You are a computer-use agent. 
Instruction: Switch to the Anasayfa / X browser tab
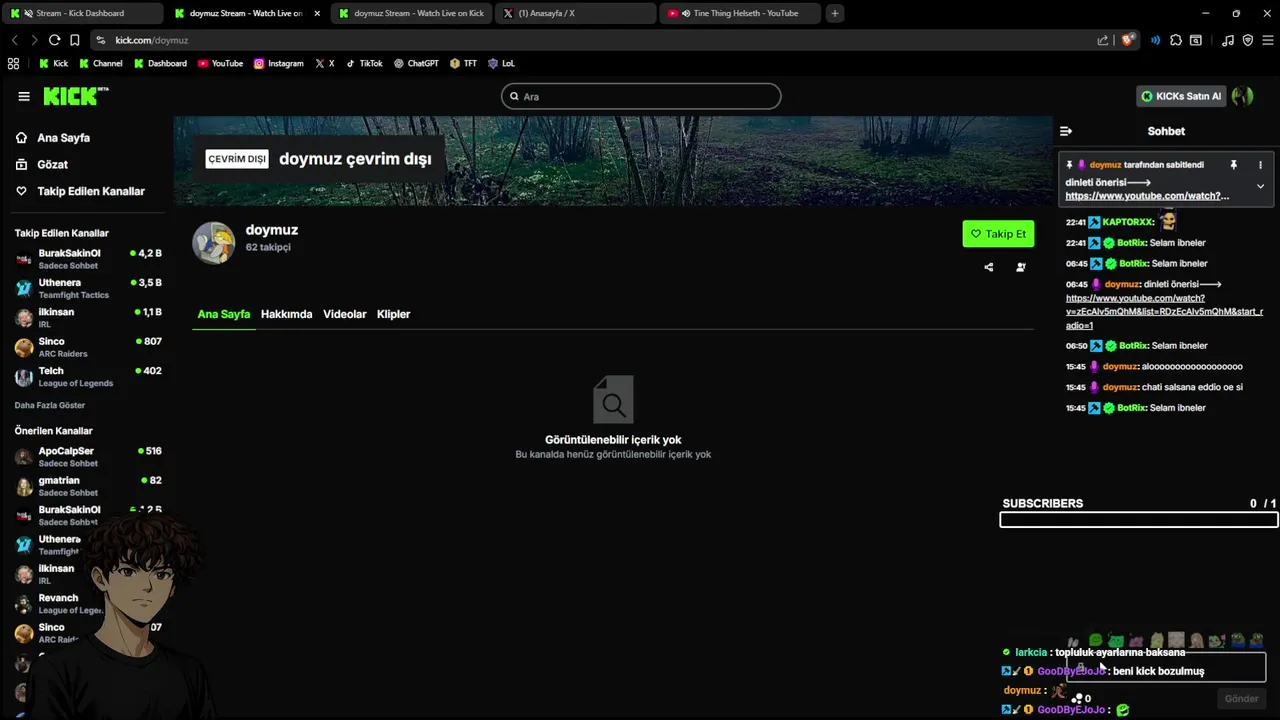coord(575,13)
